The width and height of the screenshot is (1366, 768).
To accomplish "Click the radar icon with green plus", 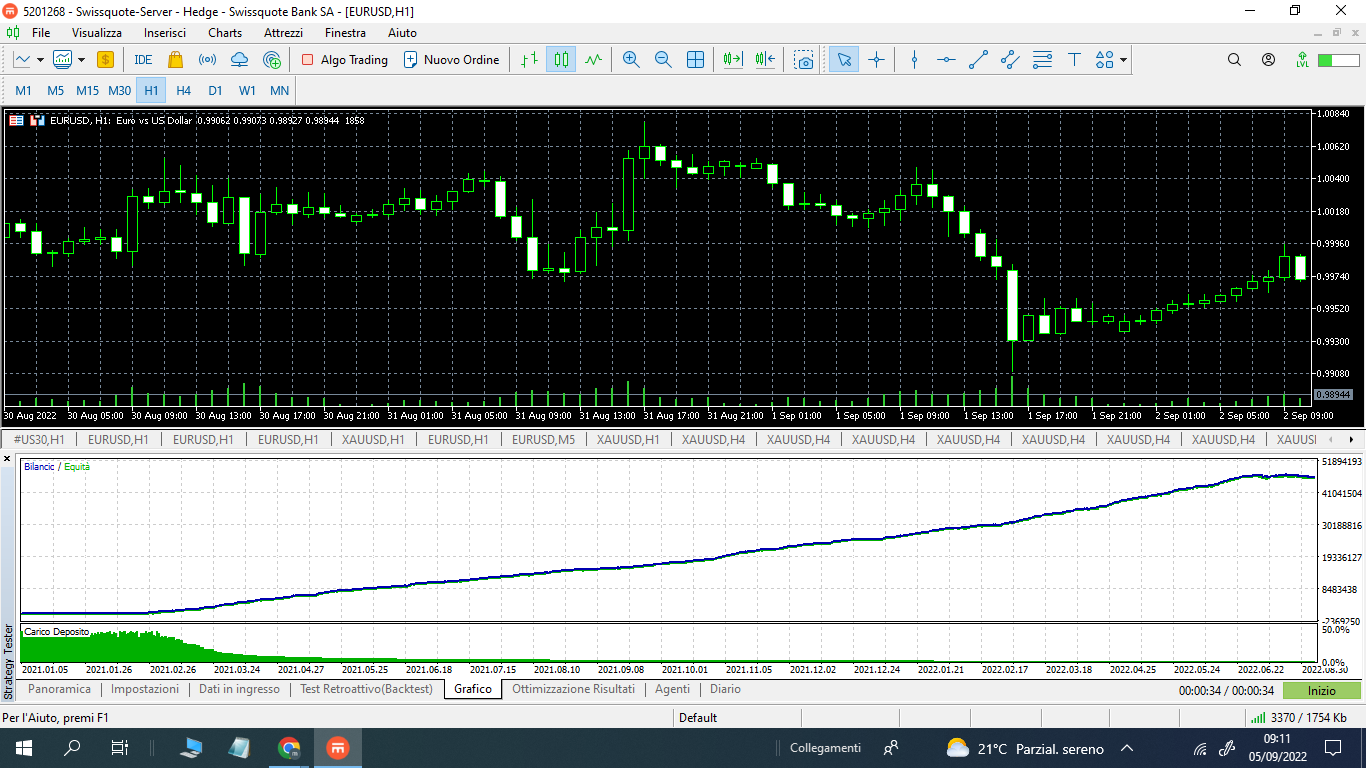I will pos(271,60).
